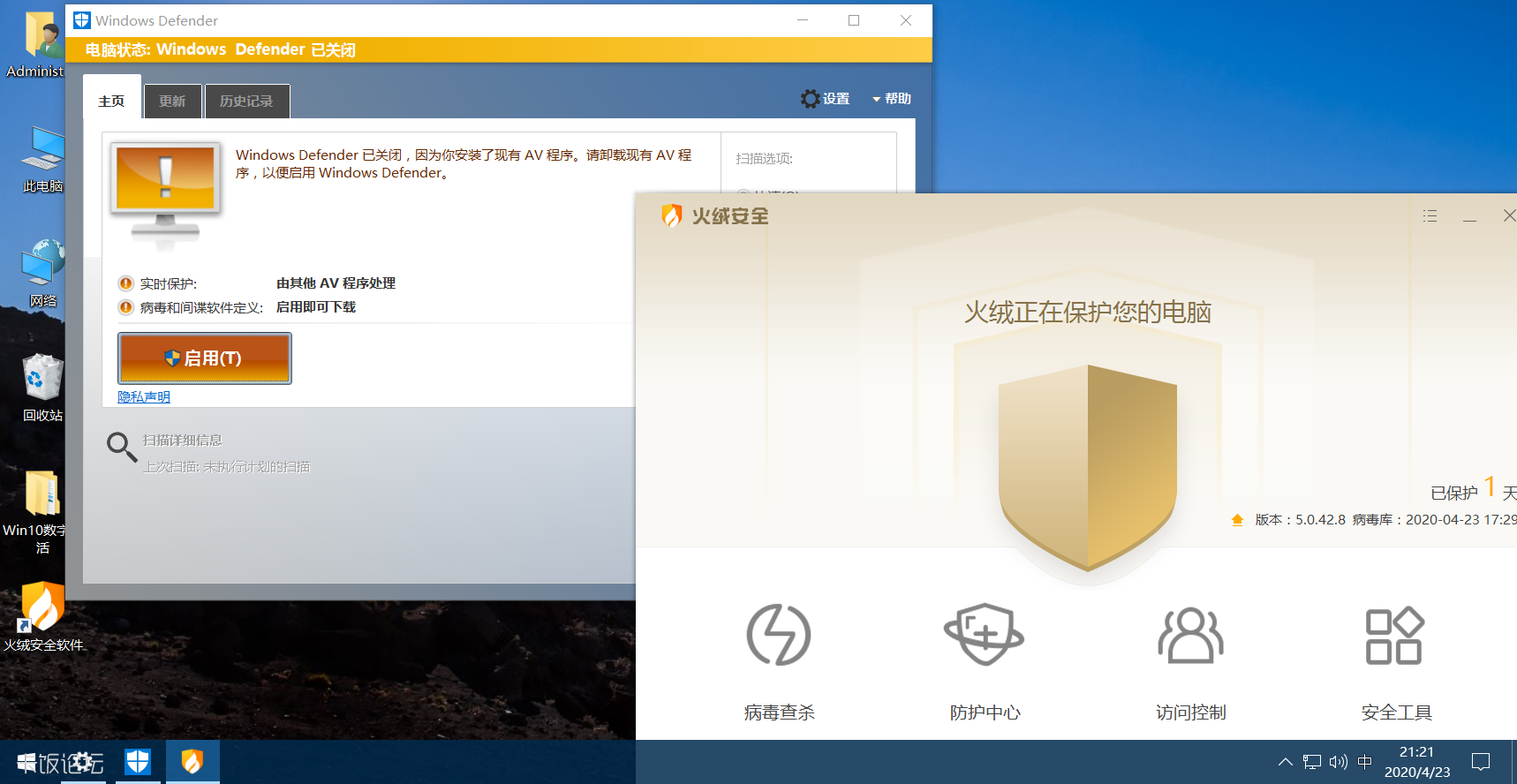The width and height of the screenshot is (1517, 784).
Task: Click the Huorong menu list icon
Action: 1430,216
